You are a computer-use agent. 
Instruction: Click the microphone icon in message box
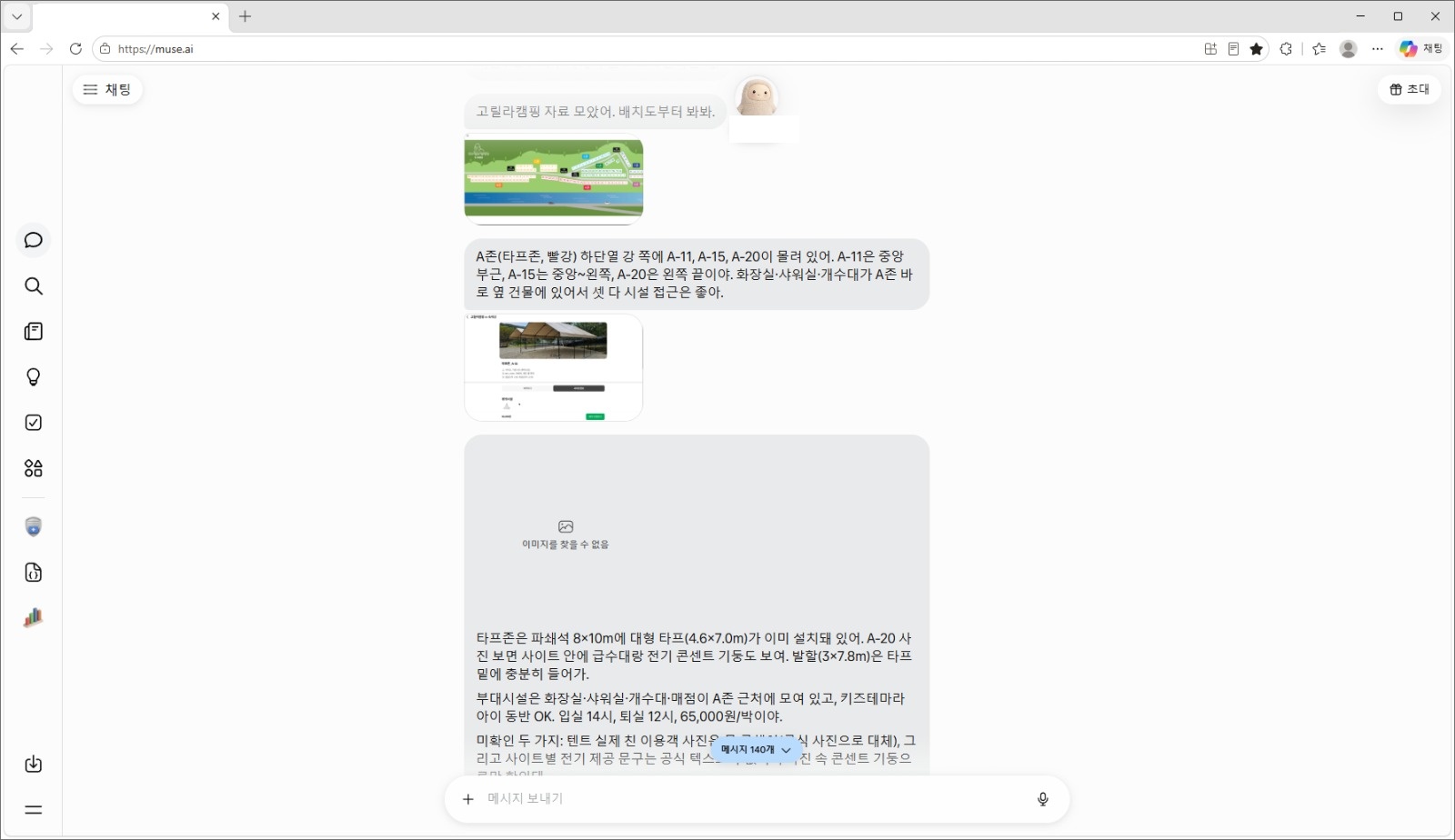(x=1043, y=799)
